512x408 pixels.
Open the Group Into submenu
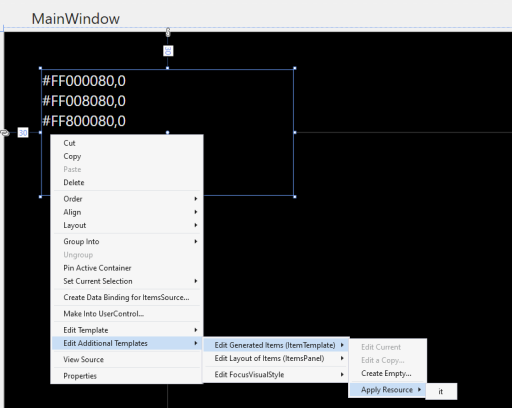click(x=127, y=242)
